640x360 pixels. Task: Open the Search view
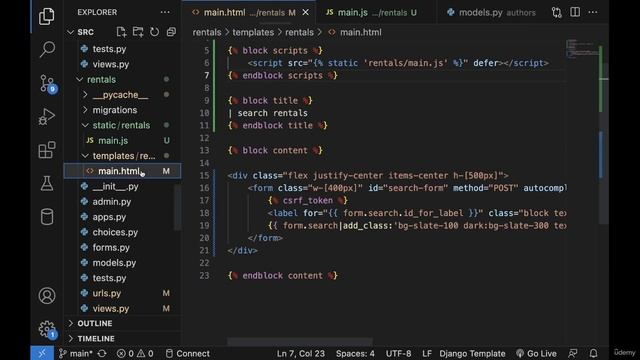47,50
